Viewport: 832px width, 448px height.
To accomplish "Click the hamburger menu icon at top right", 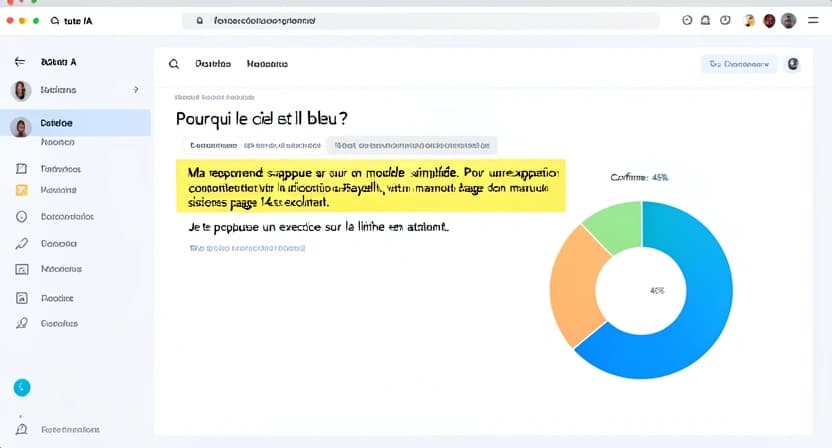I will (x=813, y=21).
